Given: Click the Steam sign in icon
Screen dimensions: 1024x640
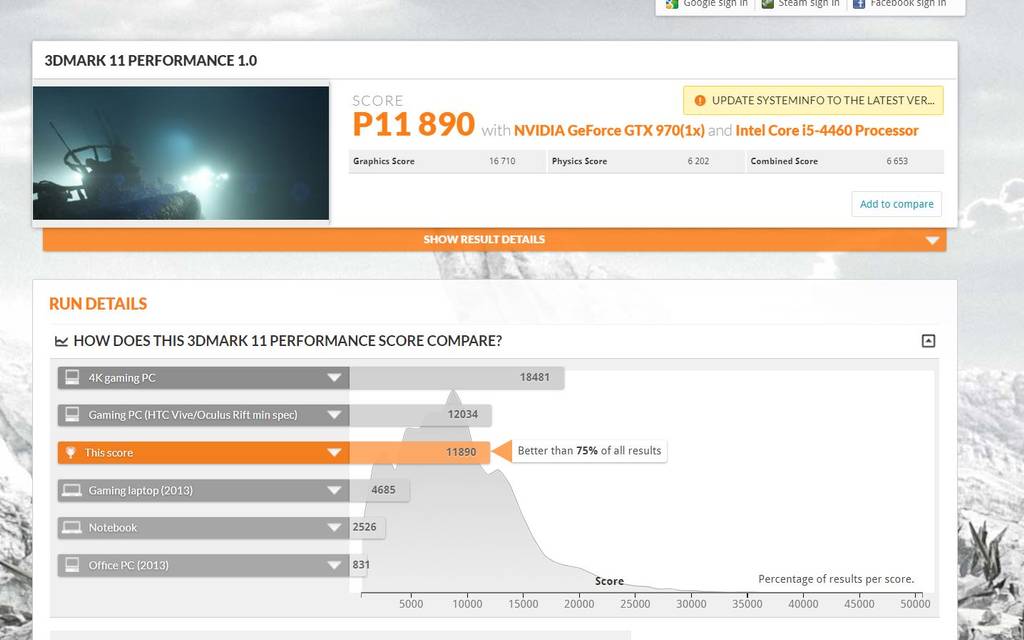Looking at the screenshot, I should pos(767,4).
